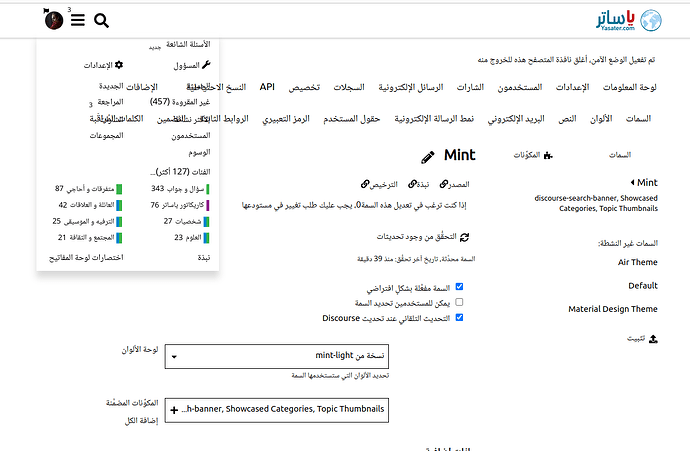Open the API admin tab

tap(267, 87)
